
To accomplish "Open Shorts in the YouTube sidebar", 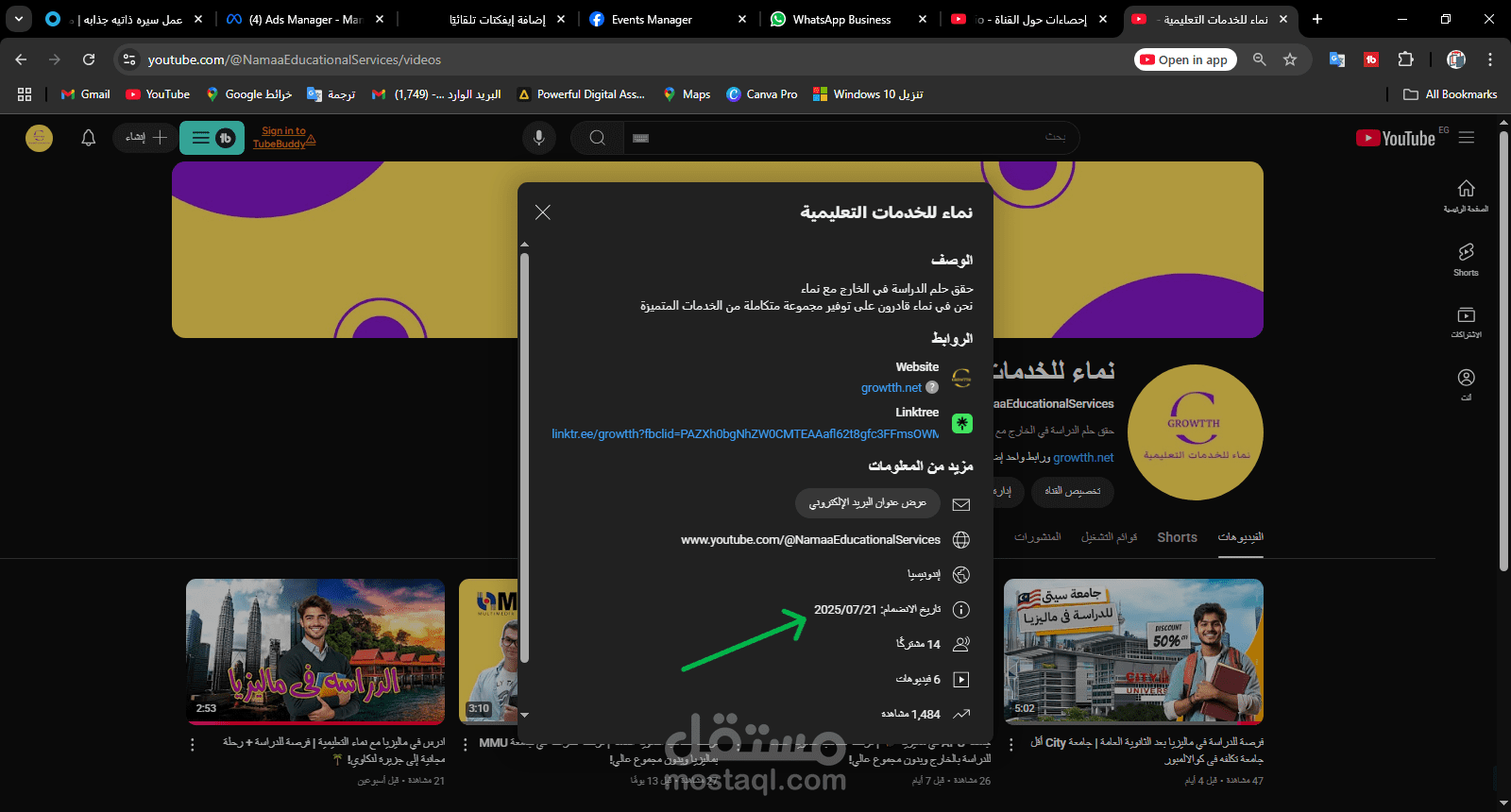I will coord(1466,260).
